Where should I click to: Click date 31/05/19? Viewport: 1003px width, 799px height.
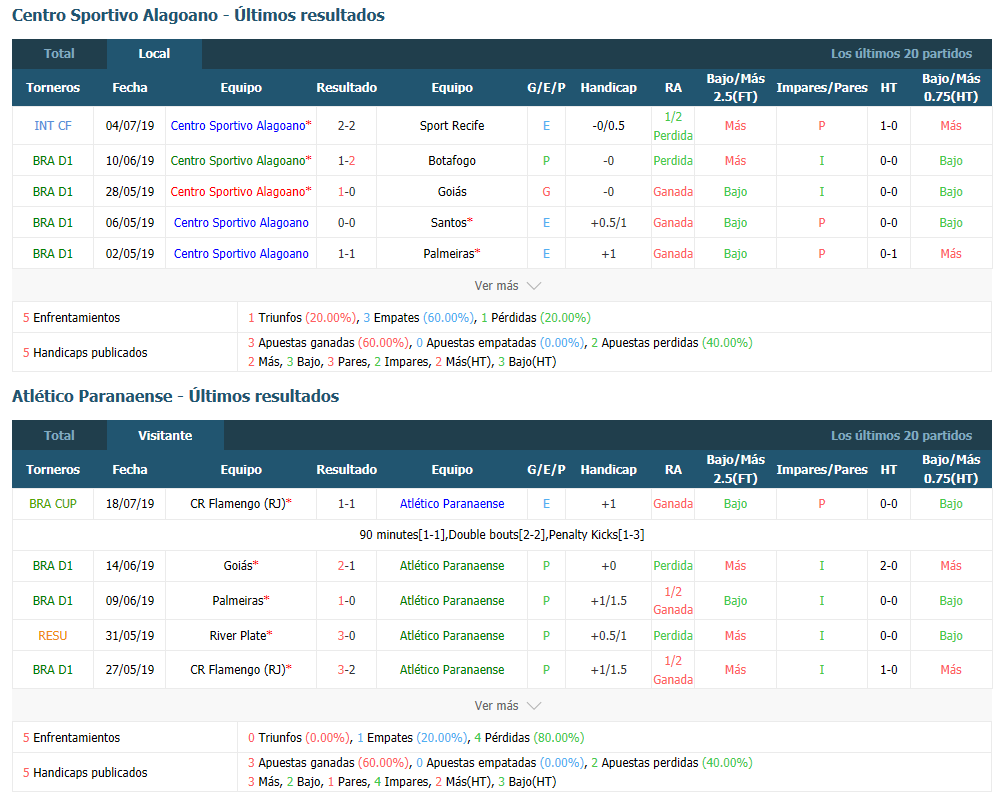point(130,636)
